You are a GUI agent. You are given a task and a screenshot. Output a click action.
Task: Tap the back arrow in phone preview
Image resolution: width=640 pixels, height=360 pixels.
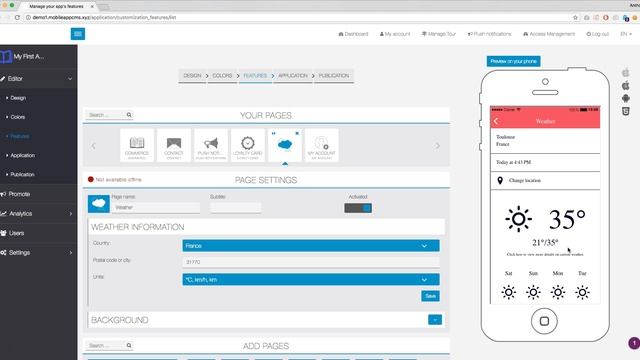coord(496,121)
